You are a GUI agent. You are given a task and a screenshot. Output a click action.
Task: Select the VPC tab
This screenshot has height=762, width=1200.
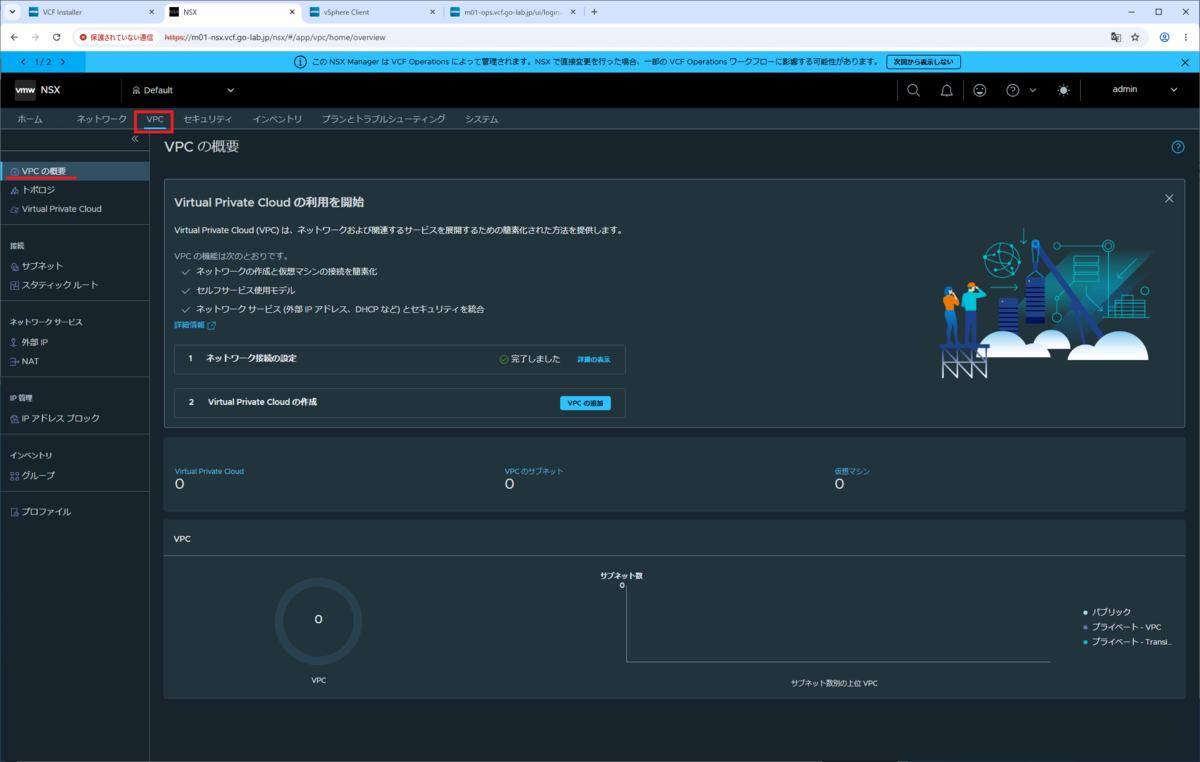click(x=155, y=119)
